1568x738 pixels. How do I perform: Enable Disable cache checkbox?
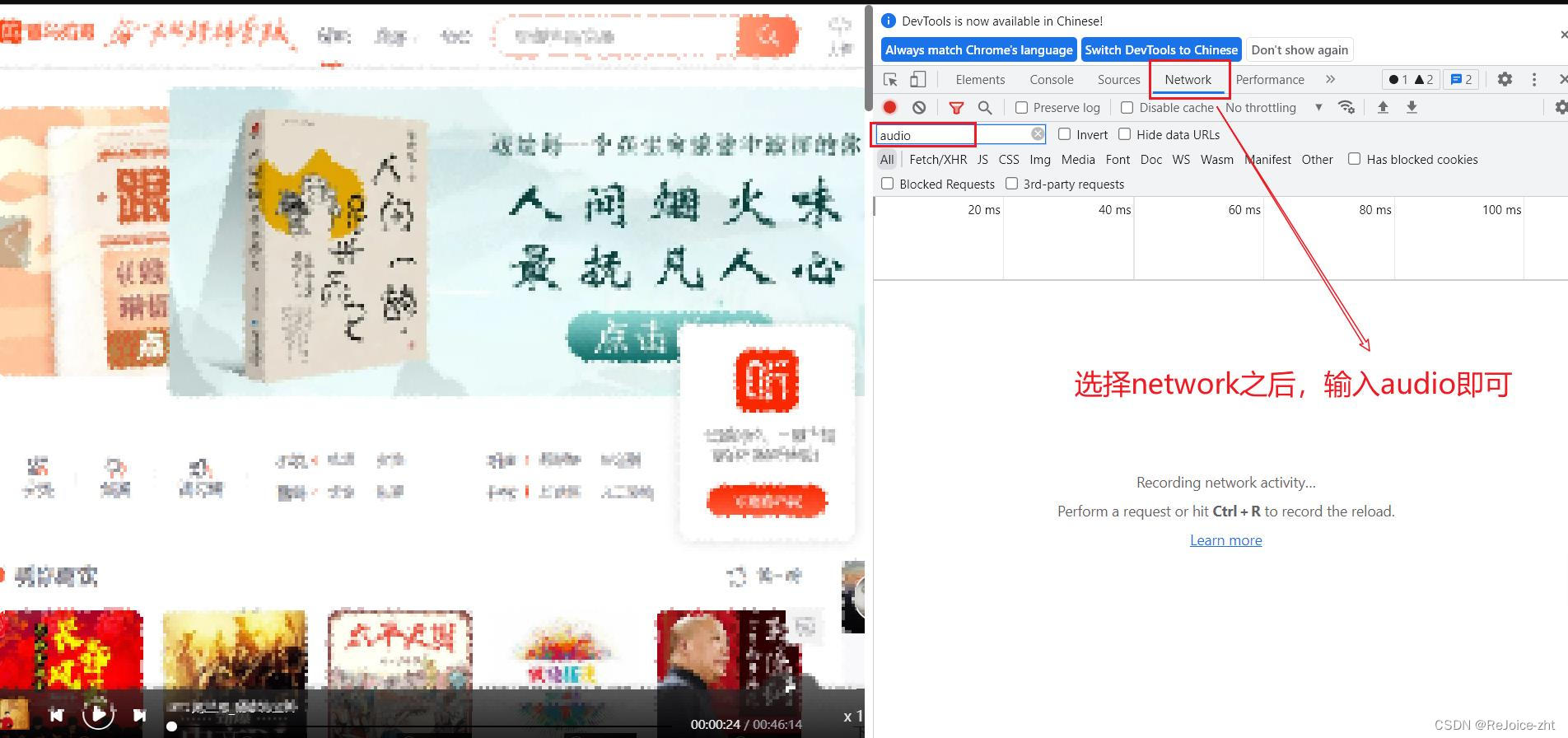(1127, 107)
